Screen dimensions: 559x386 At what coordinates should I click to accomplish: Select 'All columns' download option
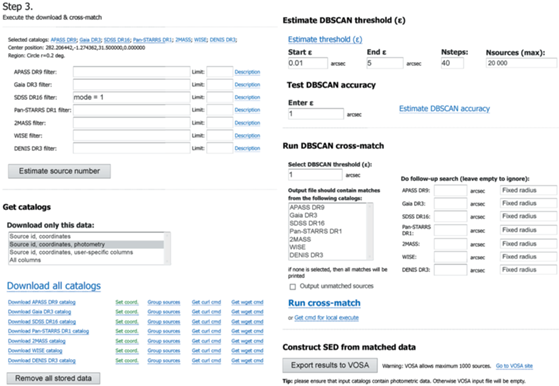(x=86, y=260)
